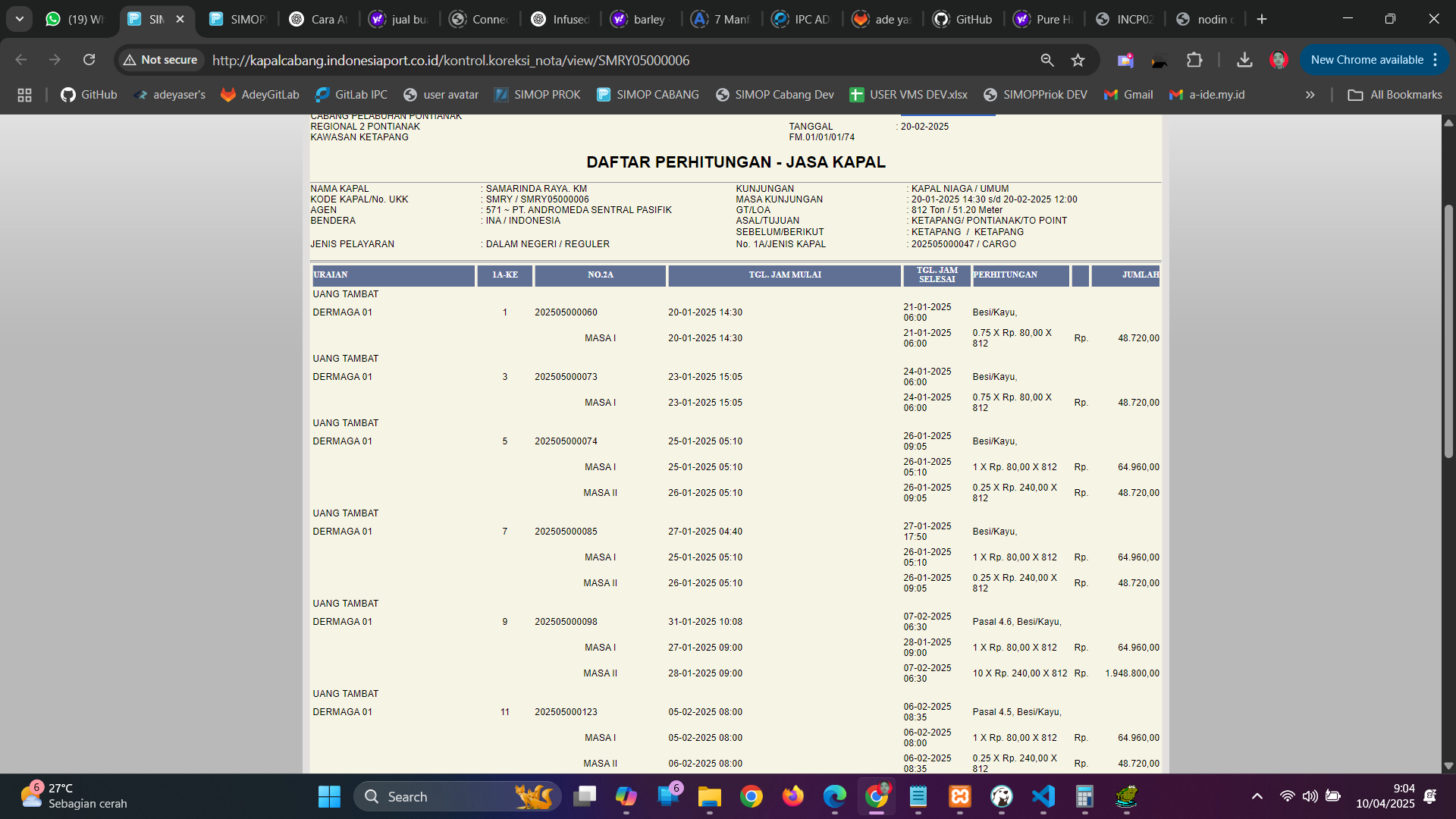The height and width of the screenshot is (819, 1456).
Task: Open the adeyaser's bookmark
Action: click(169, 95)
